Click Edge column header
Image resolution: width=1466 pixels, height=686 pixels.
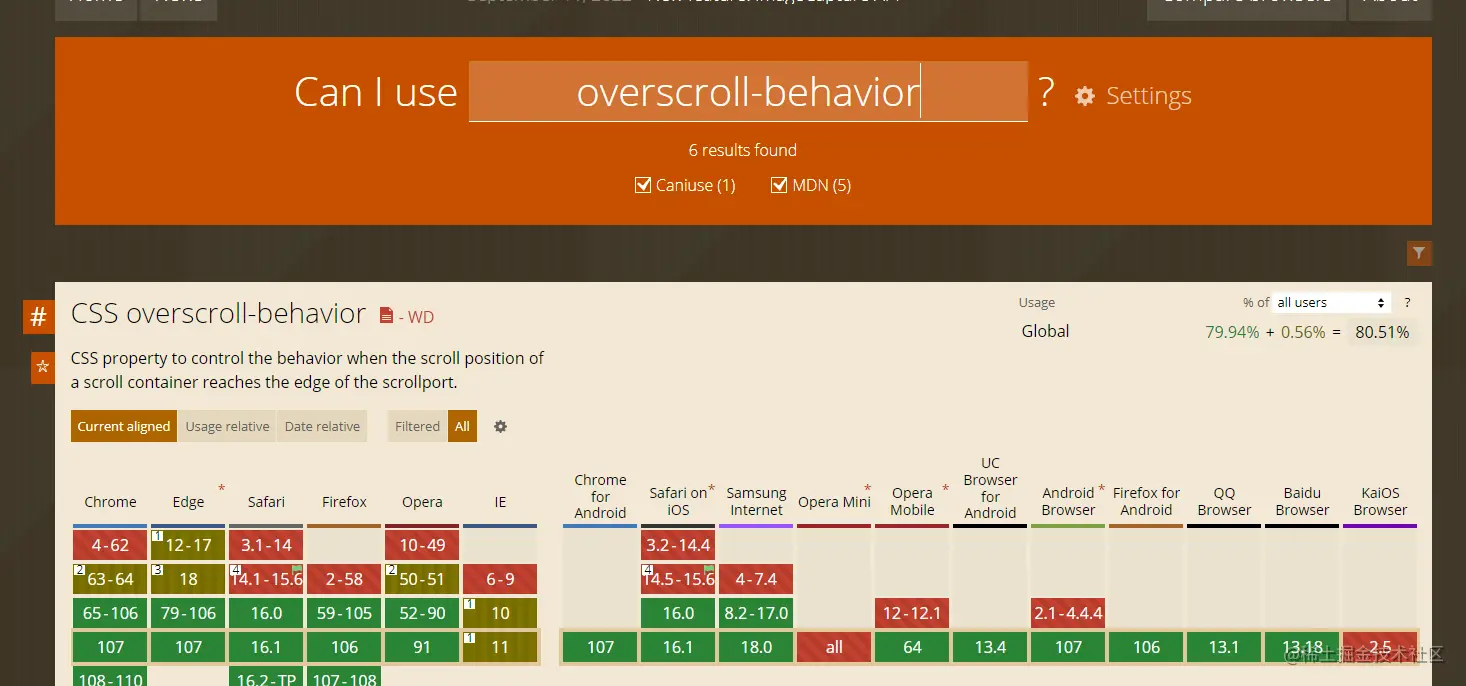click(x=188, y=502)
